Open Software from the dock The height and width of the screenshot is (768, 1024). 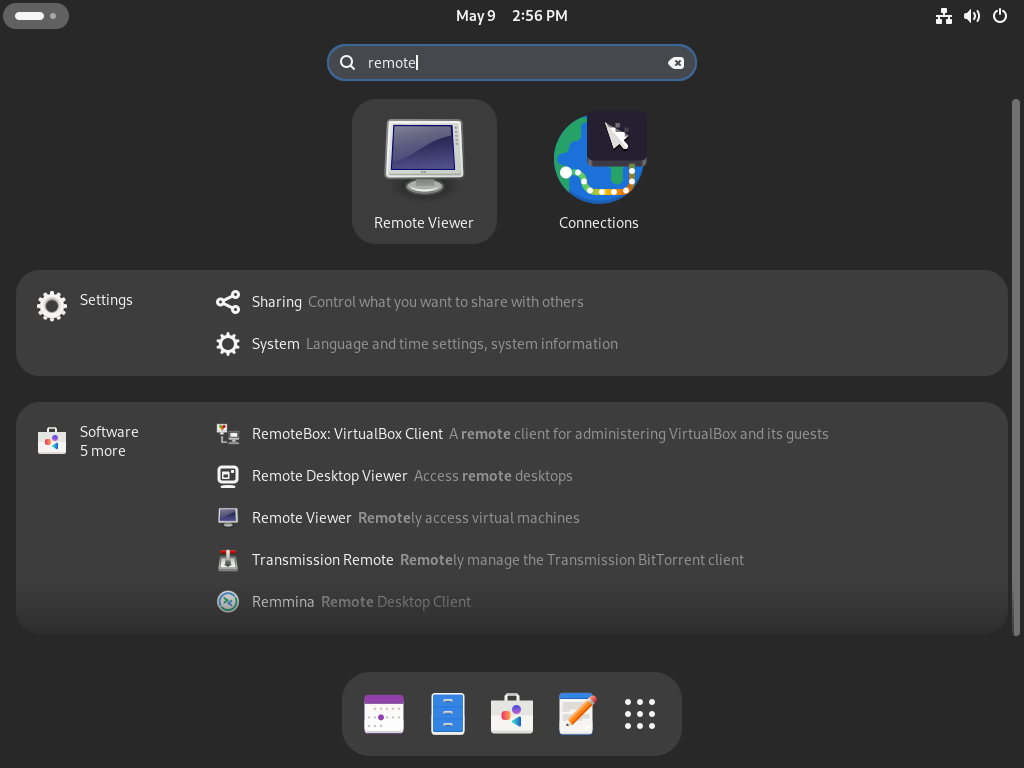coord(512,714)
